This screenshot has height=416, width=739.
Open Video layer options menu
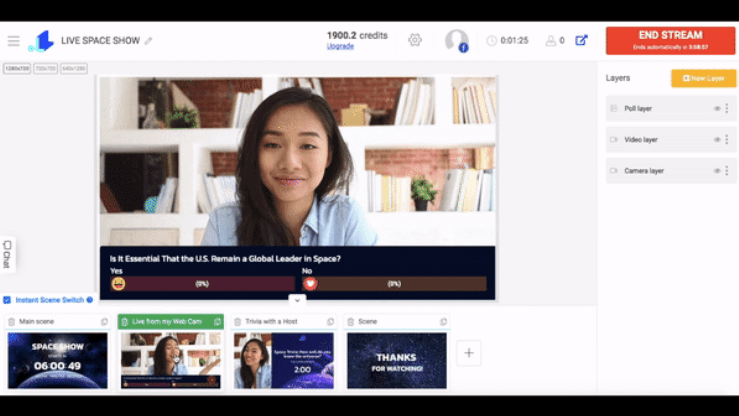(727, 139)
